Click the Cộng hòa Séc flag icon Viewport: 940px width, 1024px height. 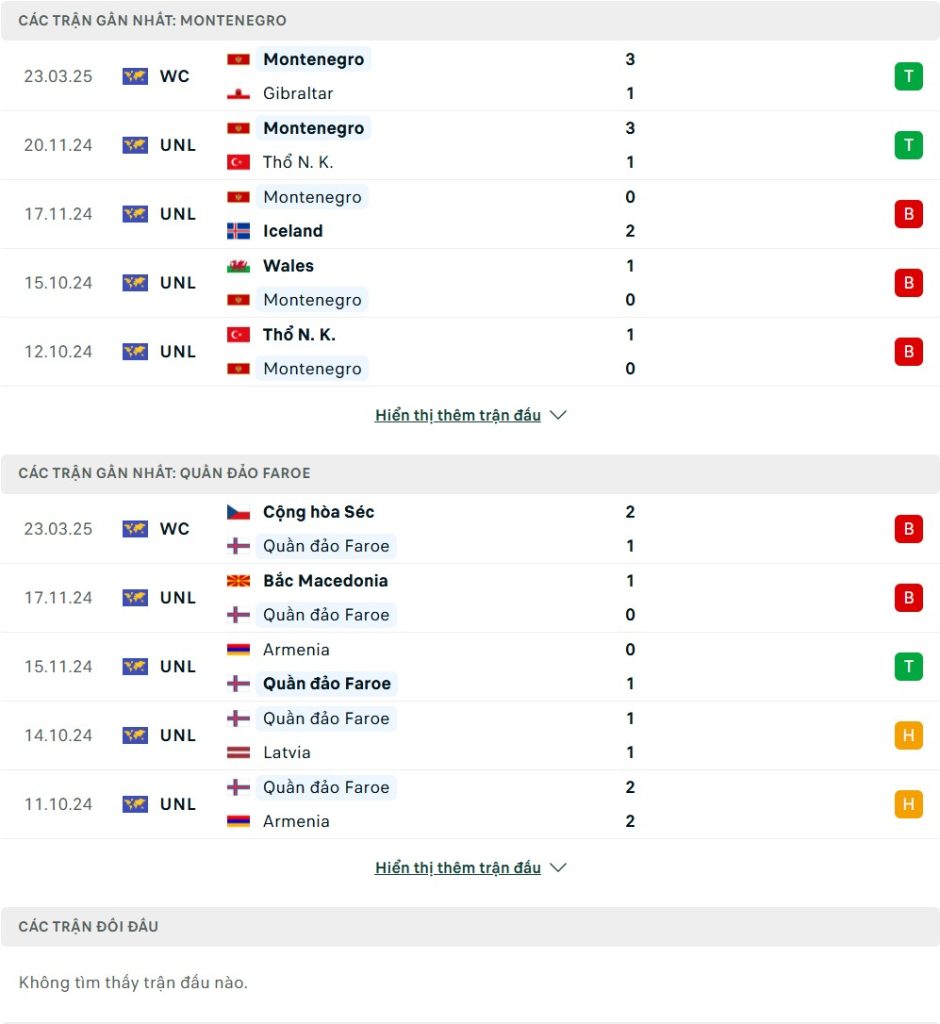click(x=238, y=512)
